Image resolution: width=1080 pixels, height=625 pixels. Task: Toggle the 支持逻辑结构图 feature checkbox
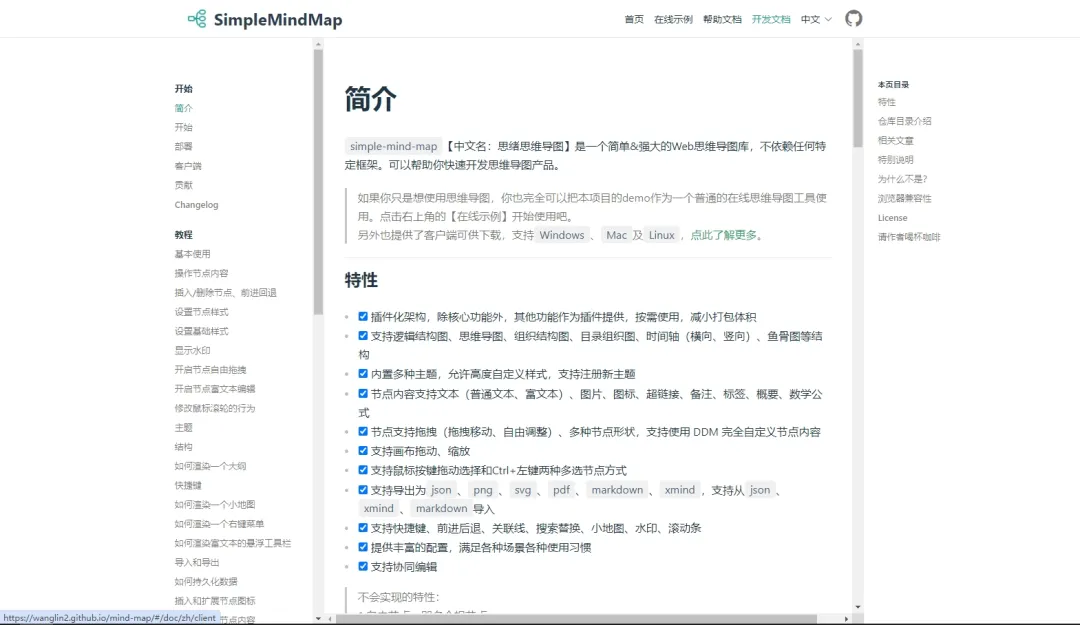(363, 336)
